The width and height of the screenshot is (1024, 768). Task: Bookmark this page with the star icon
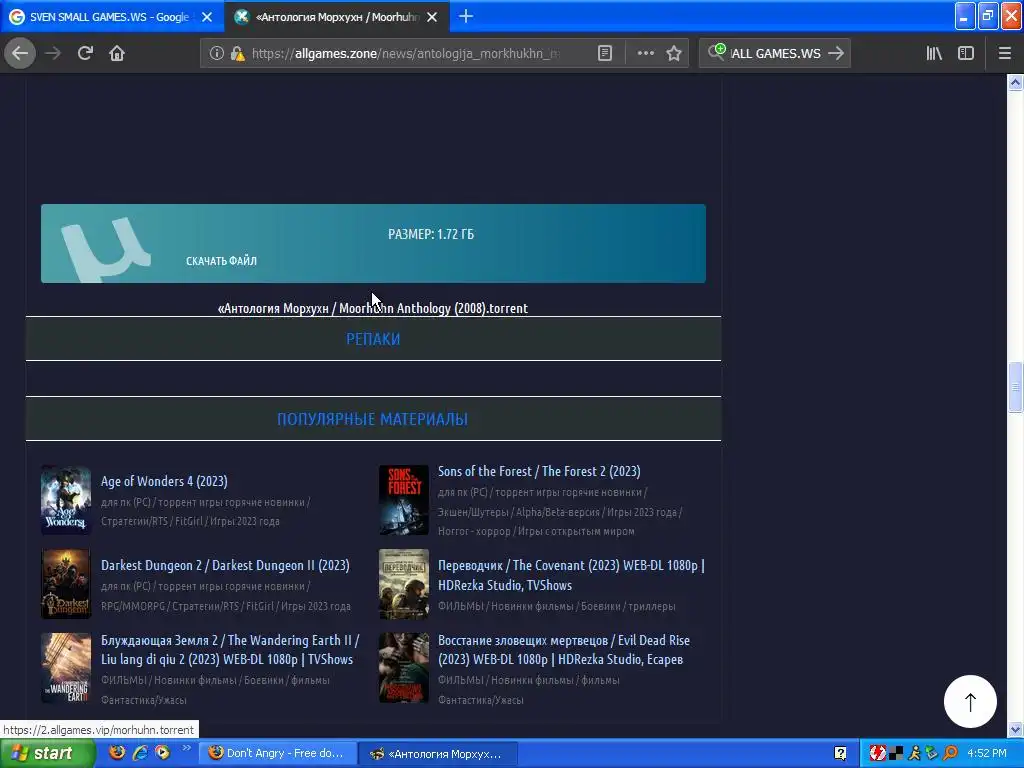pos(674,54)
